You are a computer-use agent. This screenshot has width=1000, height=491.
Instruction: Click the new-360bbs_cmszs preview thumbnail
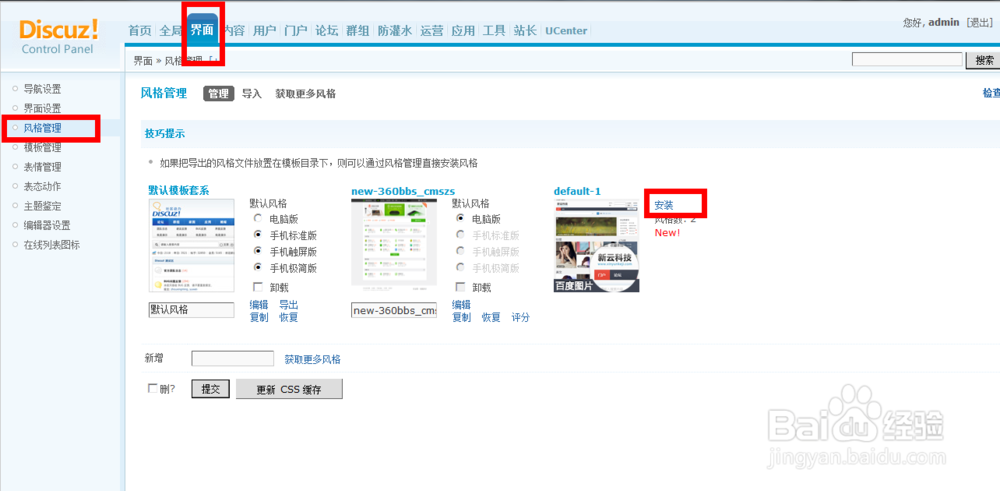(394, 246)
